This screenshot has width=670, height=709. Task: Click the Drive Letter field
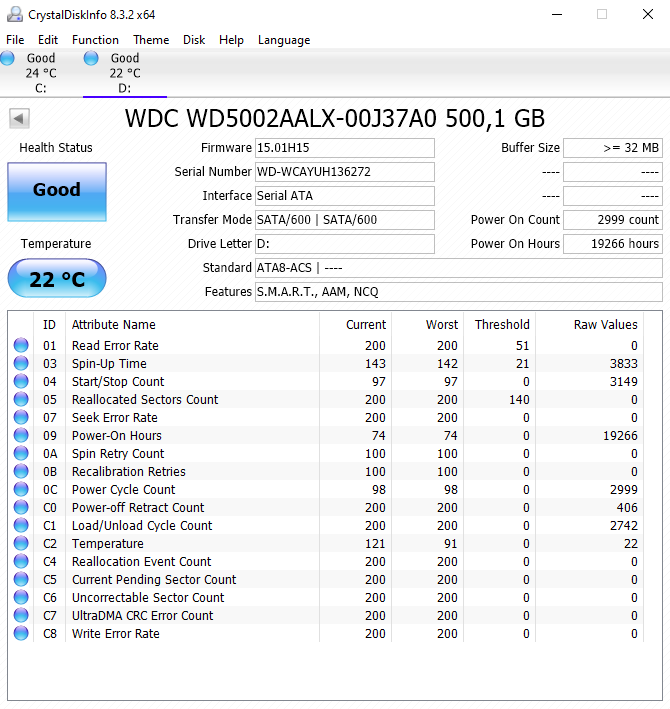(x=344, y=244)
